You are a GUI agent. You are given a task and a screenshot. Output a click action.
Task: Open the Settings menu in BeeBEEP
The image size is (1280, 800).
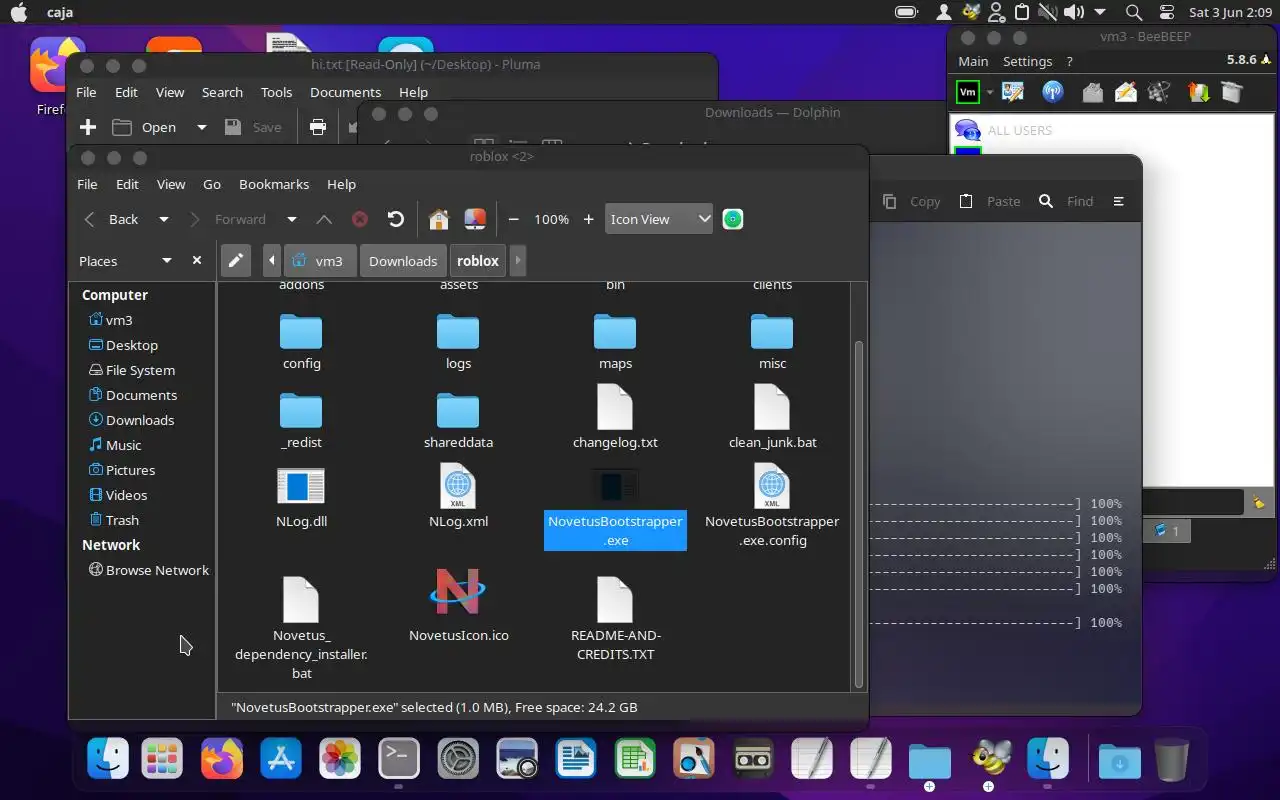[x=1027, y=61]
